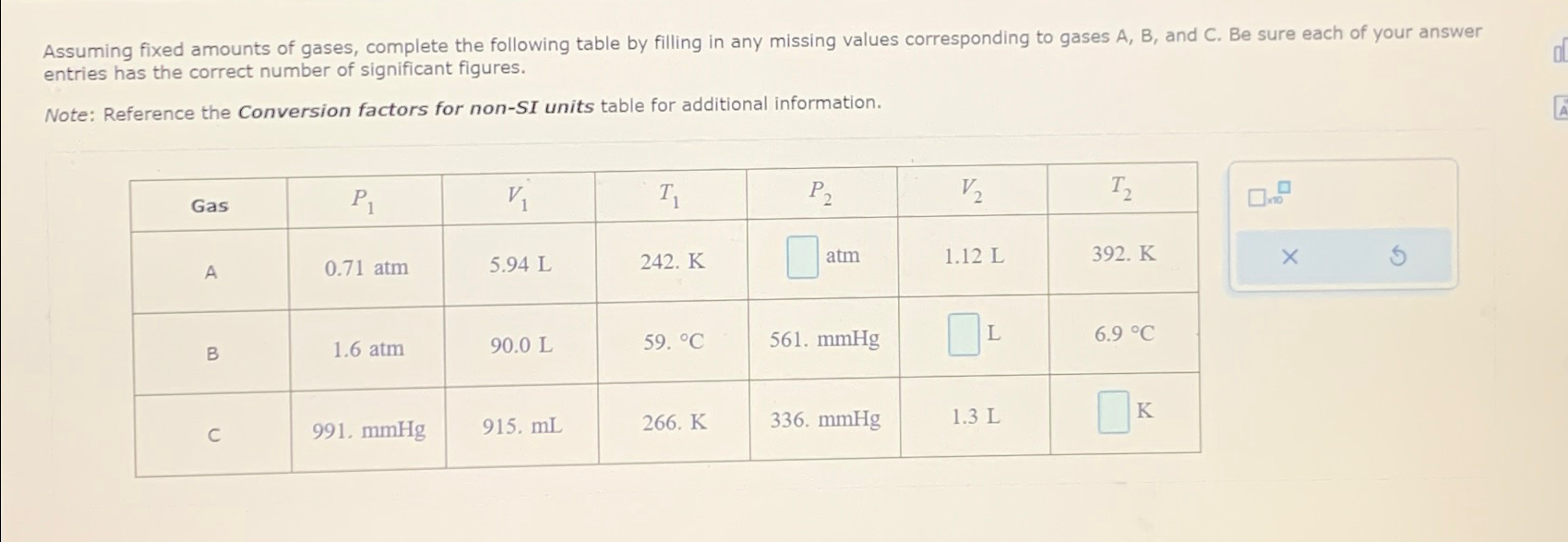The width and height of the screenshot is (1568, 542).
Task: Select the Gas column header cell
Action: pyautogui.click(x=211, y=205)
